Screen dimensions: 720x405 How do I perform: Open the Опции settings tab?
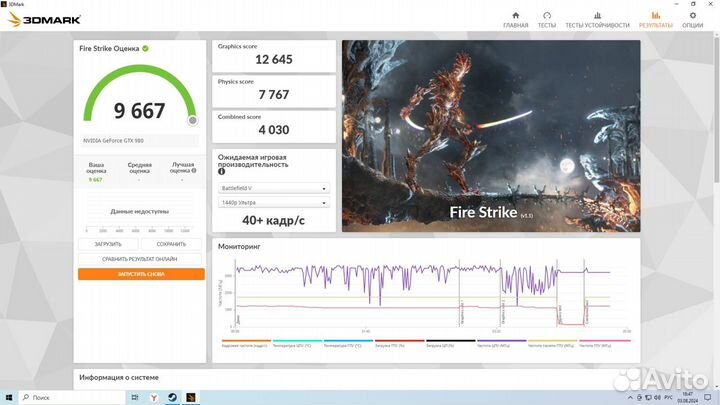(692, 19)
